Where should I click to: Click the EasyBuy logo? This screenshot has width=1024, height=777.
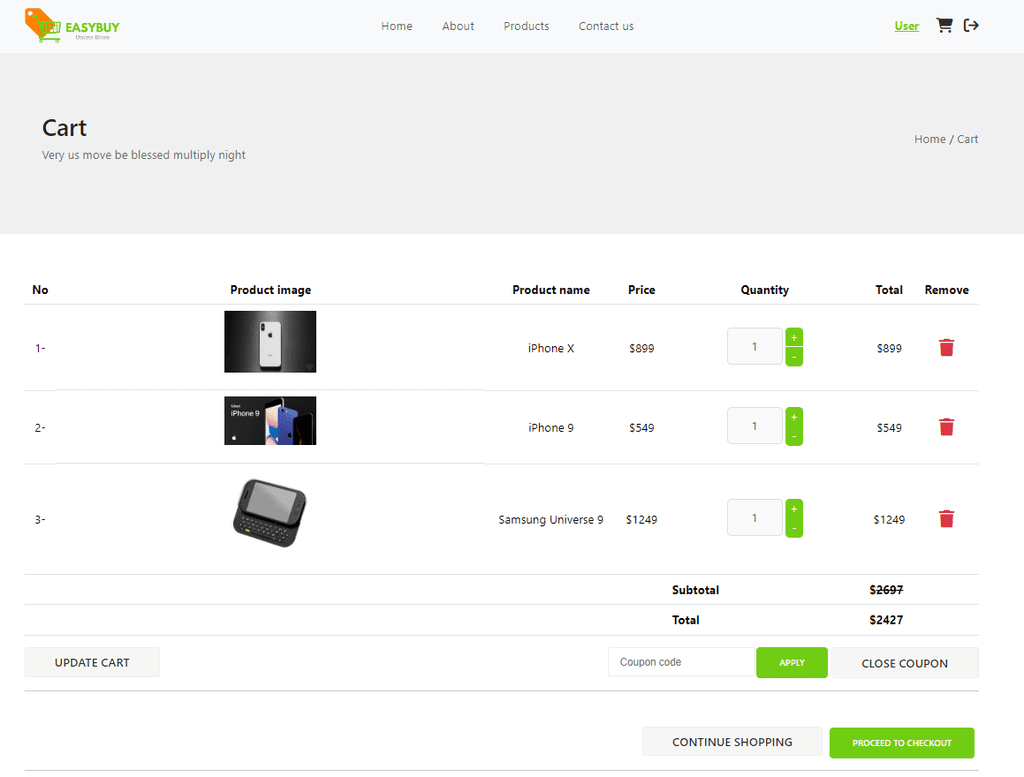(x=72, y=26)
